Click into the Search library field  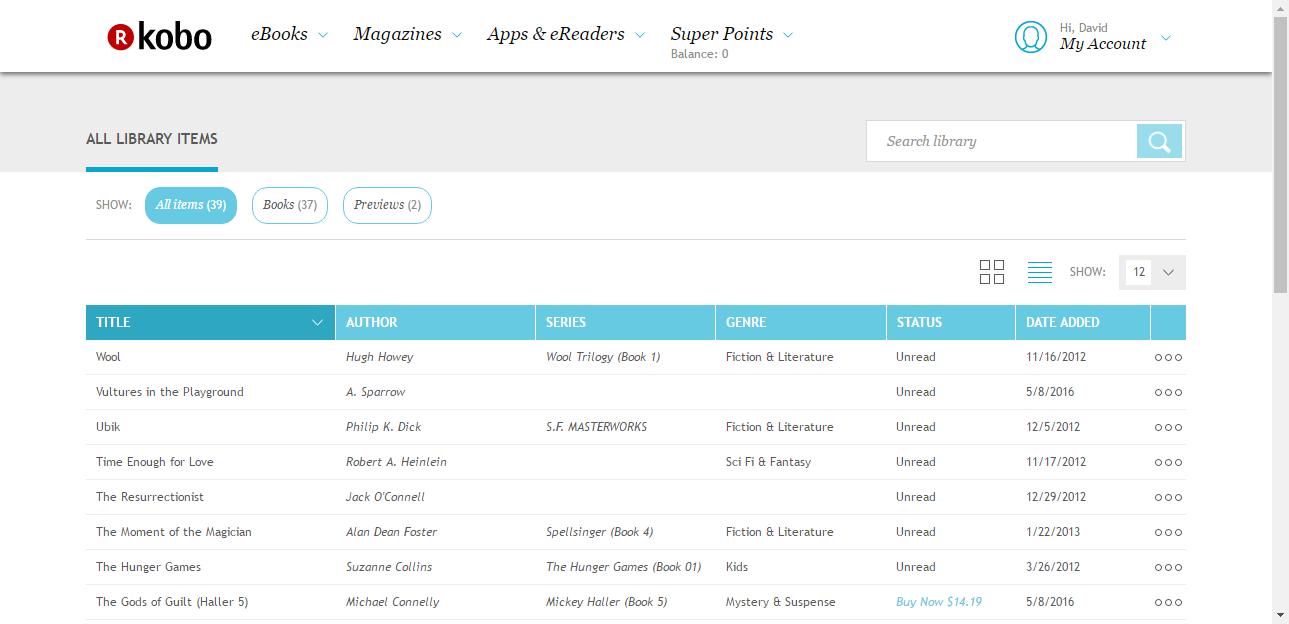click(x=1002, y=142)
